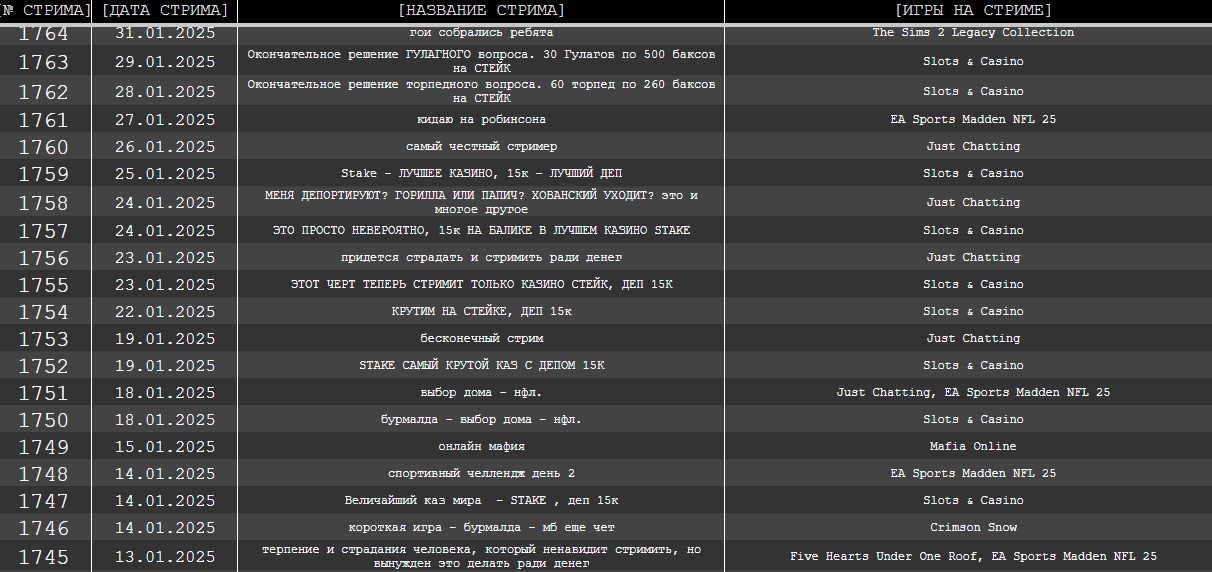The height and width of the screenshot is (572, 1212).
Task: Click the date 27.01.2025
Action: coord(165,120)
